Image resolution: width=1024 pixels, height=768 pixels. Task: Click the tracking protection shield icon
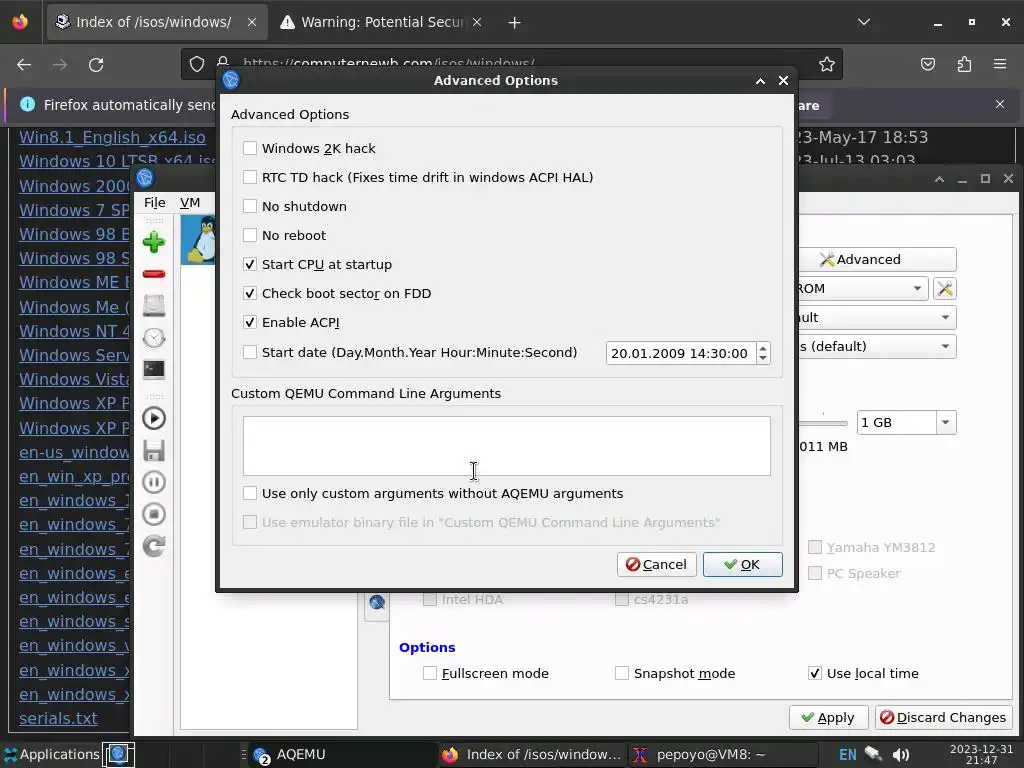click(x=197, y=64)
